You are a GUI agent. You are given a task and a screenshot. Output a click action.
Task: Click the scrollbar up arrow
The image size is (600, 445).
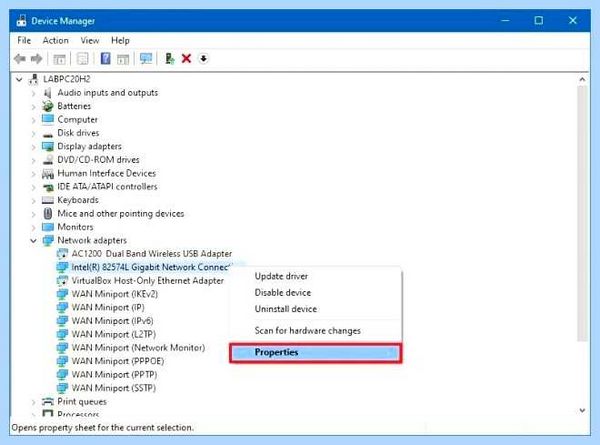582,80
